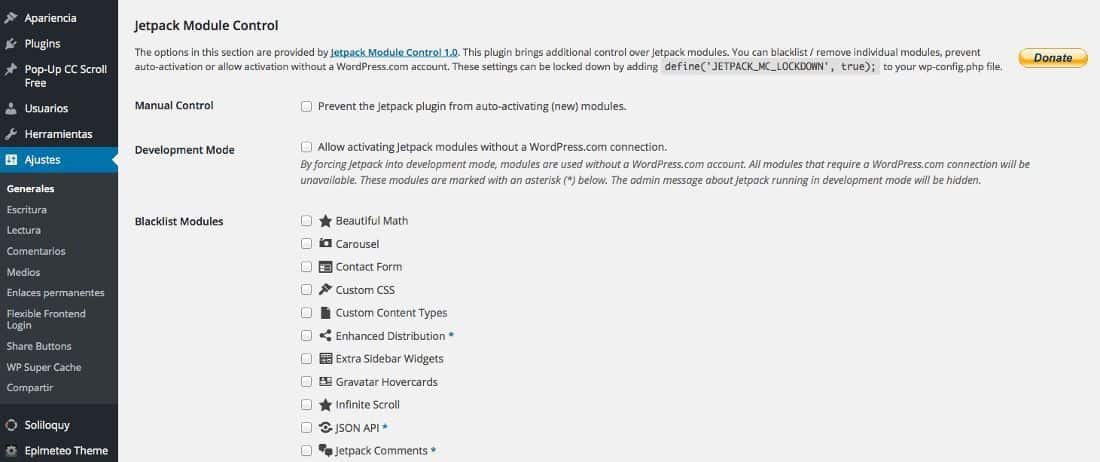Image resolution: width=1100 pixels, height=462 pixels.
Task: Click the Herramientas wrench icon
Action: tap(11, 134)
